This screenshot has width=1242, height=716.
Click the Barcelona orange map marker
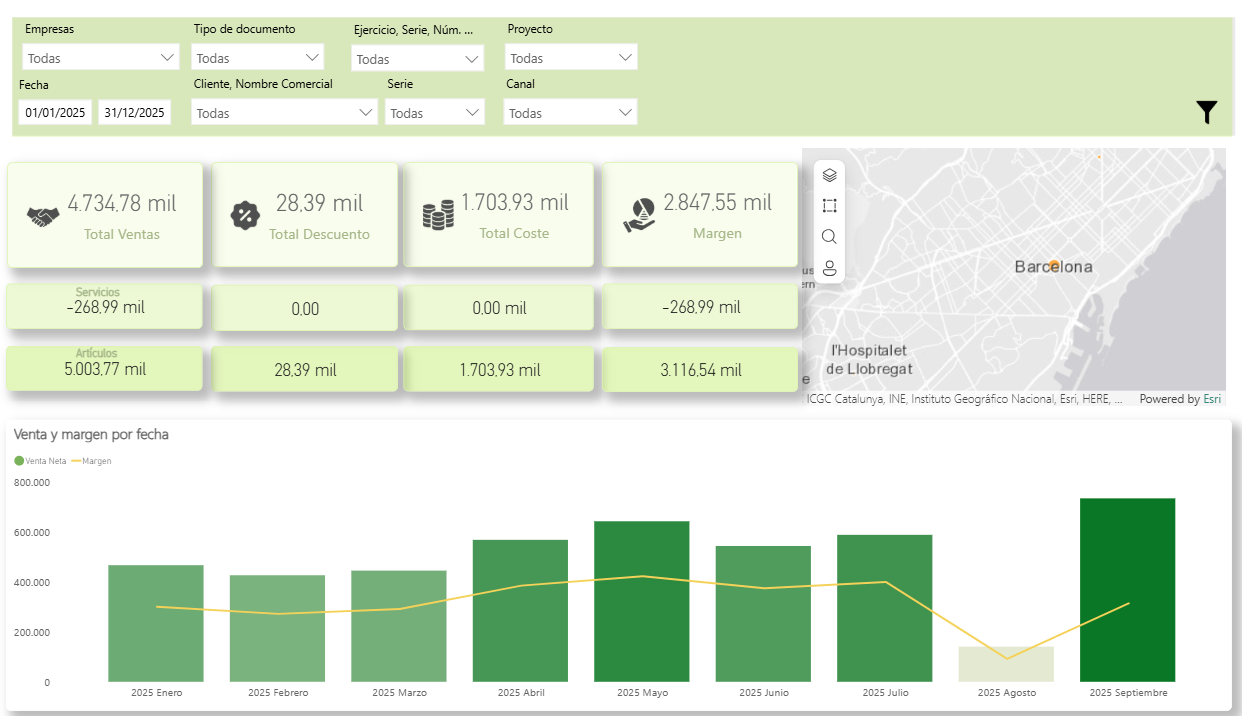pos(1053,265)
